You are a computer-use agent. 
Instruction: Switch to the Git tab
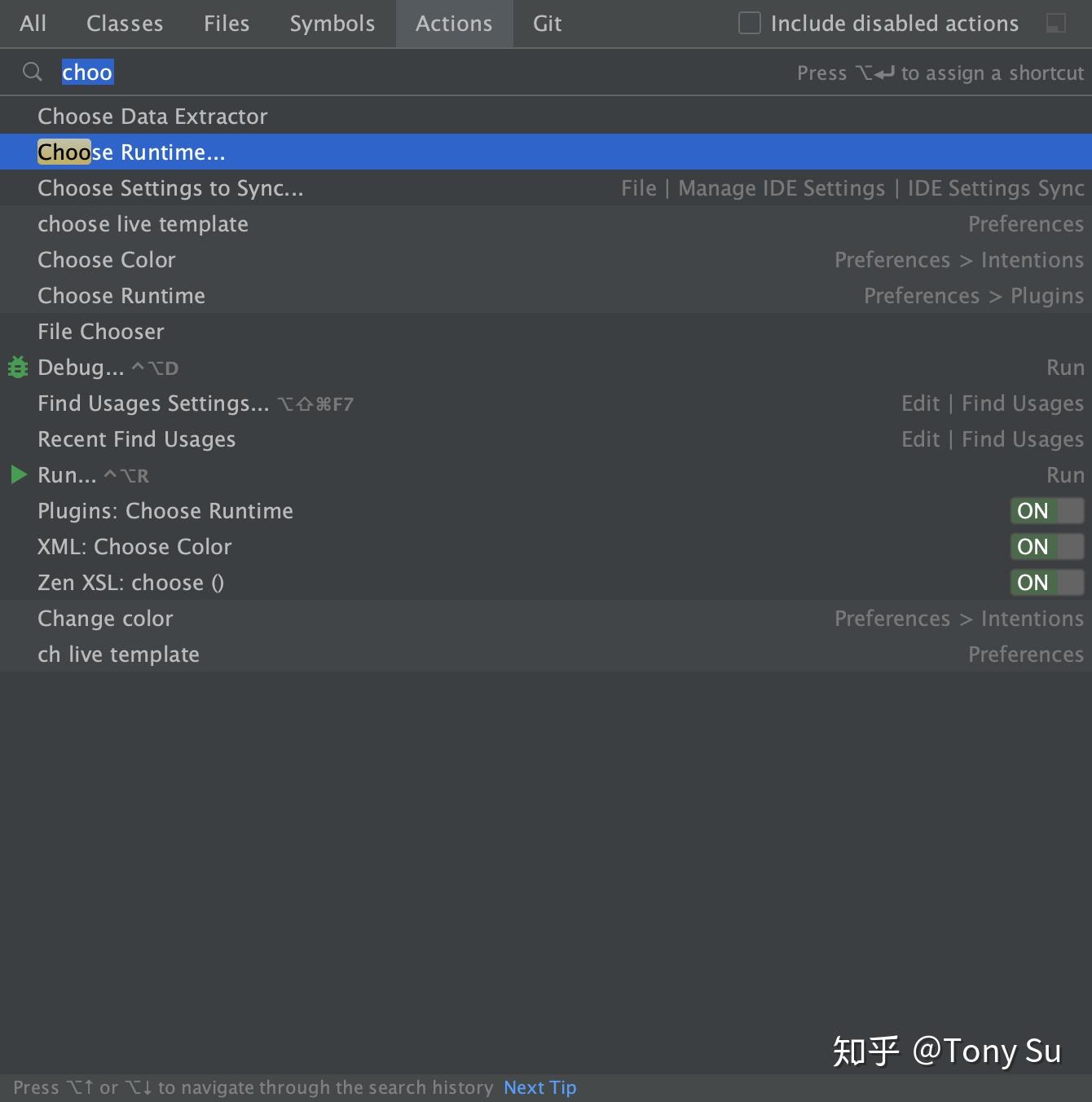click(546, 23)
